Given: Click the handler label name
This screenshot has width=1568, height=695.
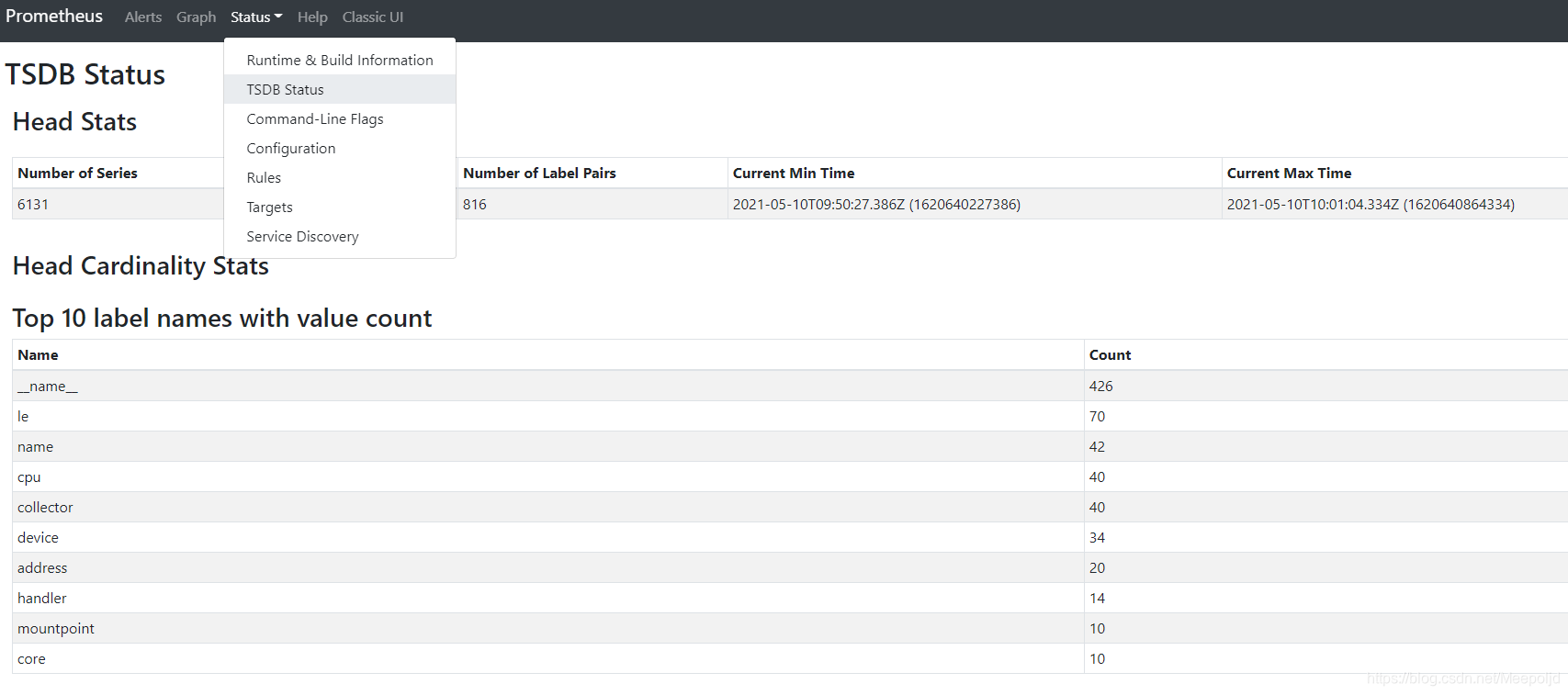Looking at the screenshot, I should tap(42, 598).
